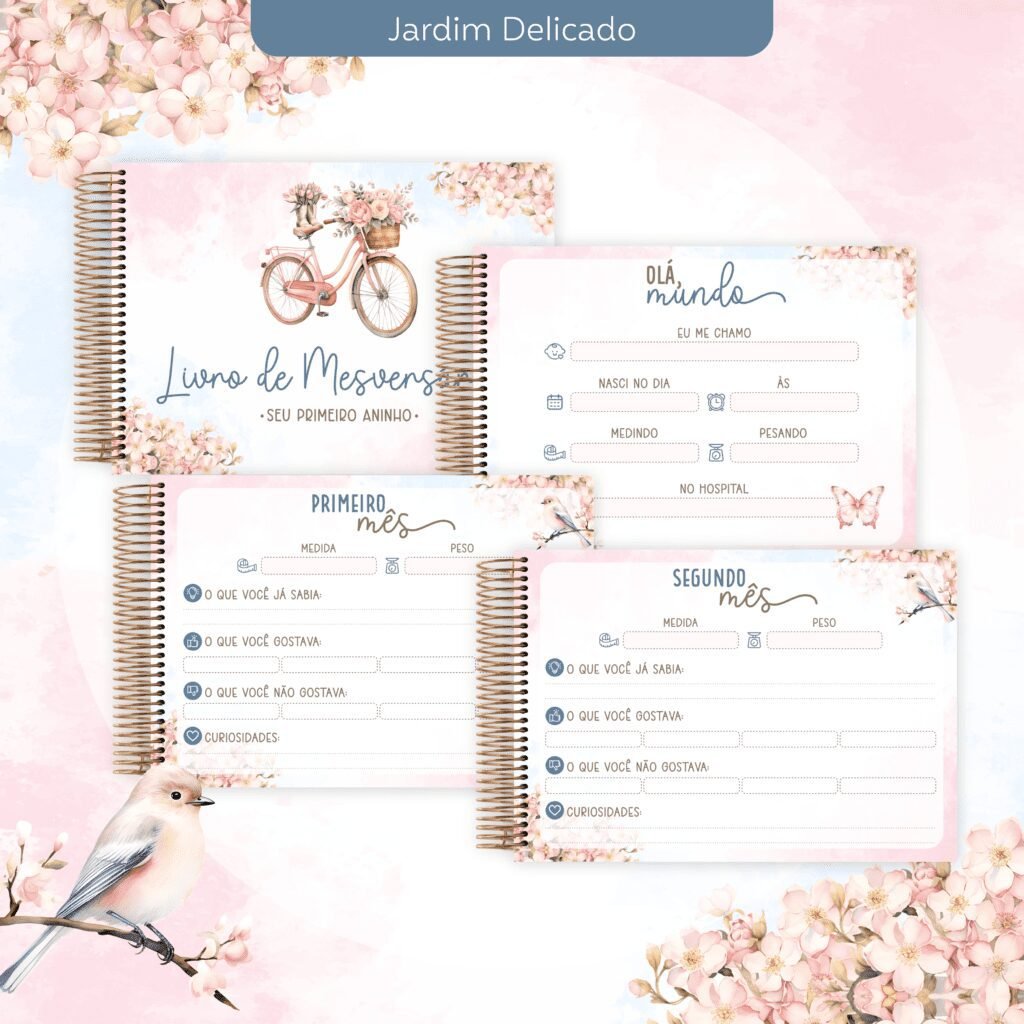Click the Peso field on the Segundo mês page
The height and width of the screenshot is (1024, 1024).
pyautogui.click(x=824, y=640)
